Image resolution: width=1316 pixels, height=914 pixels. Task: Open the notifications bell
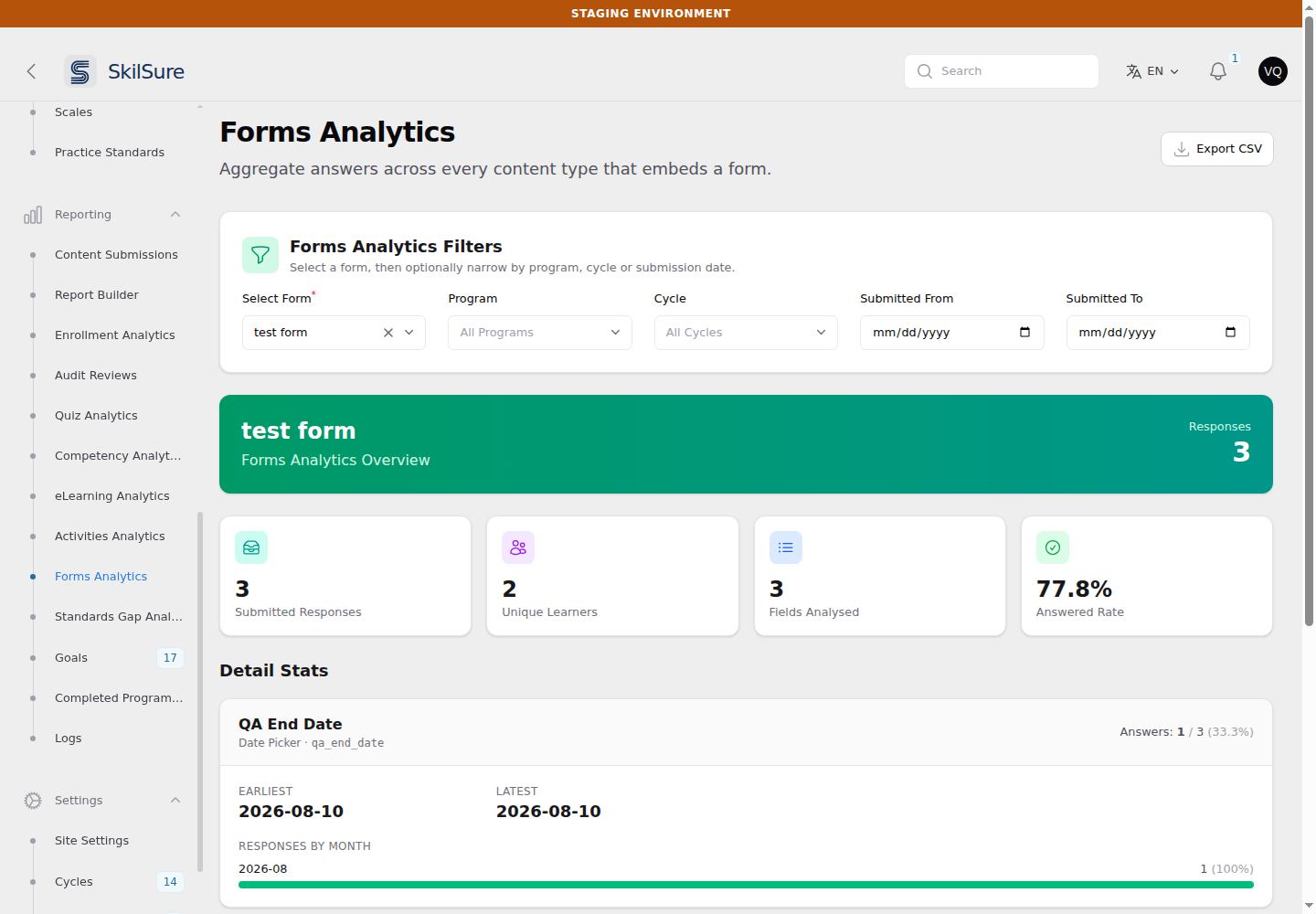coord(1218,71)
